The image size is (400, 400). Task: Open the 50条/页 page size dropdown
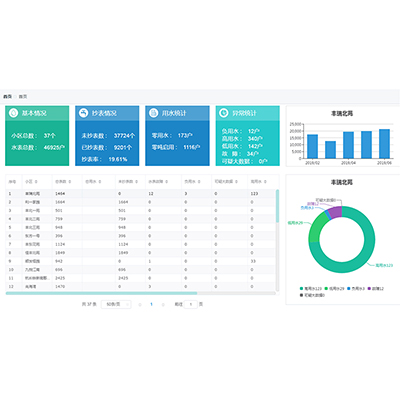pyautogui.click(x=116, y=304)
